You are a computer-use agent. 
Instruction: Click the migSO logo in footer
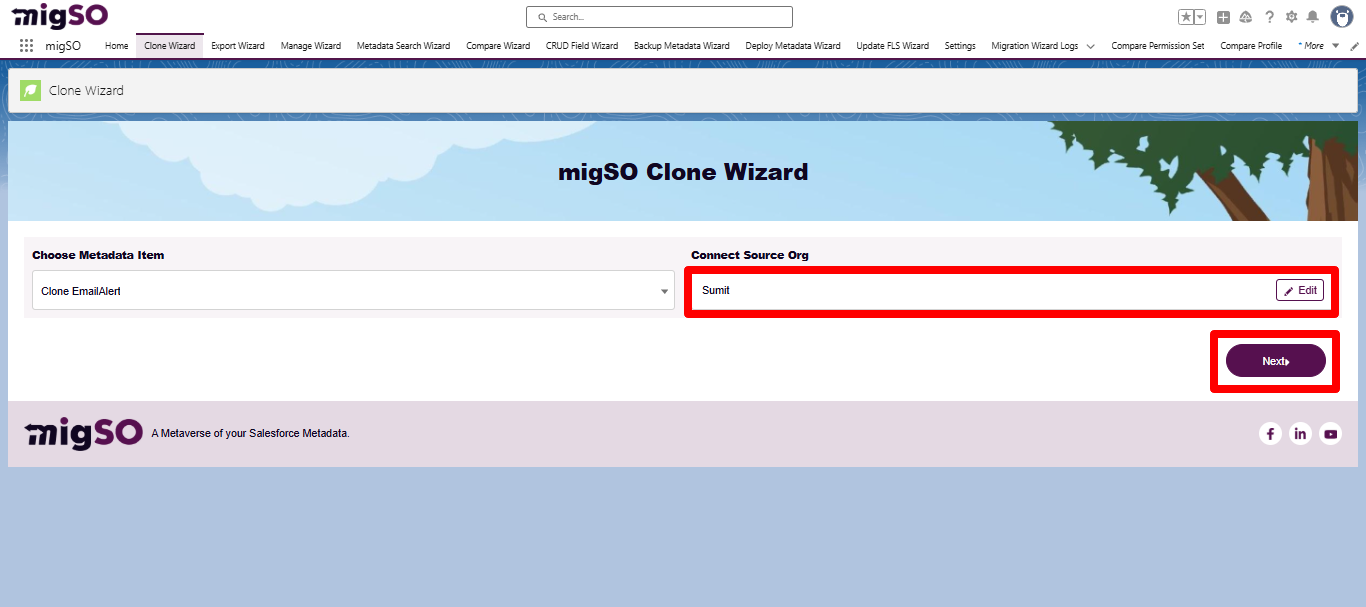(x=84, y=433)
